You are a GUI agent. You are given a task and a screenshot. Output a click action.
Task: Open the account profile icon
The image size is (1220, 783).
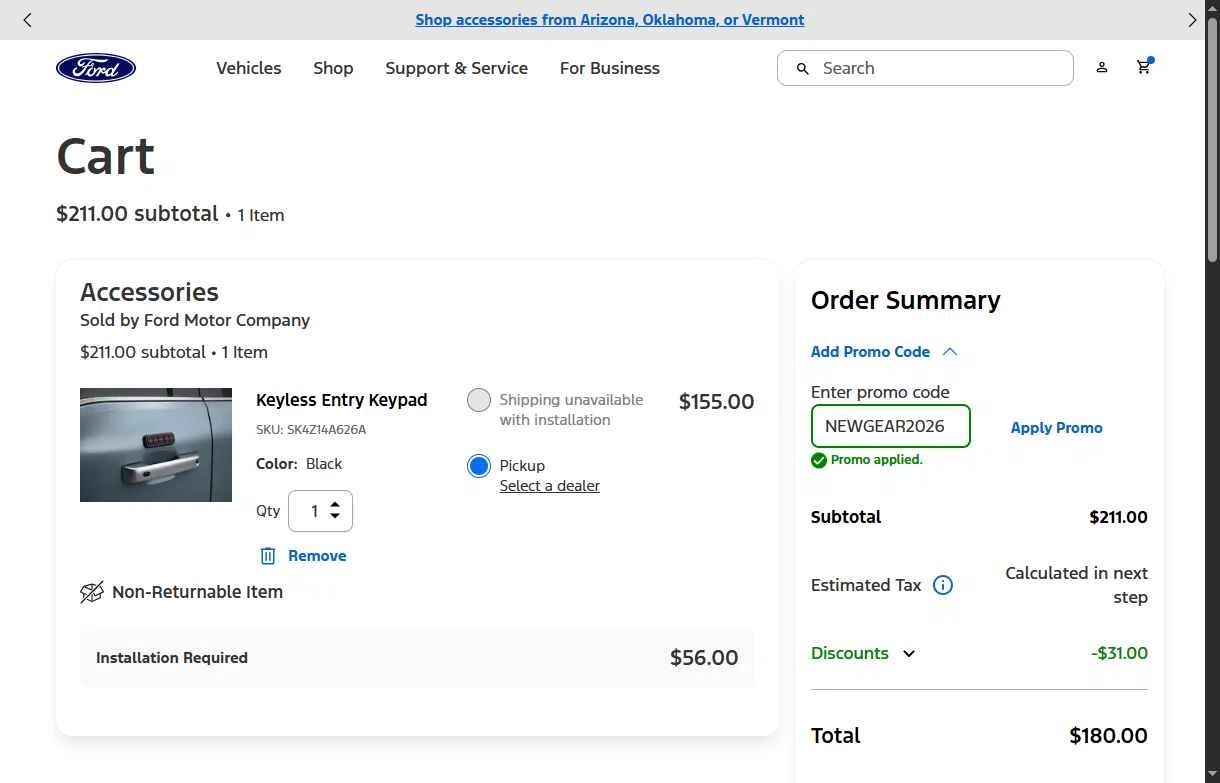pyautogui.click(x=1101, y=68)
